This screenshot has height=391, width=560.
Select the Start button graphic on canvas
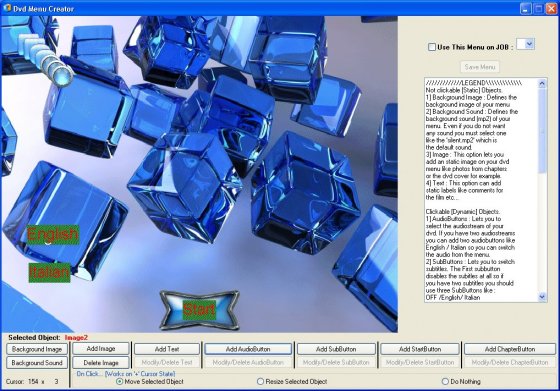tap(199, 310)
